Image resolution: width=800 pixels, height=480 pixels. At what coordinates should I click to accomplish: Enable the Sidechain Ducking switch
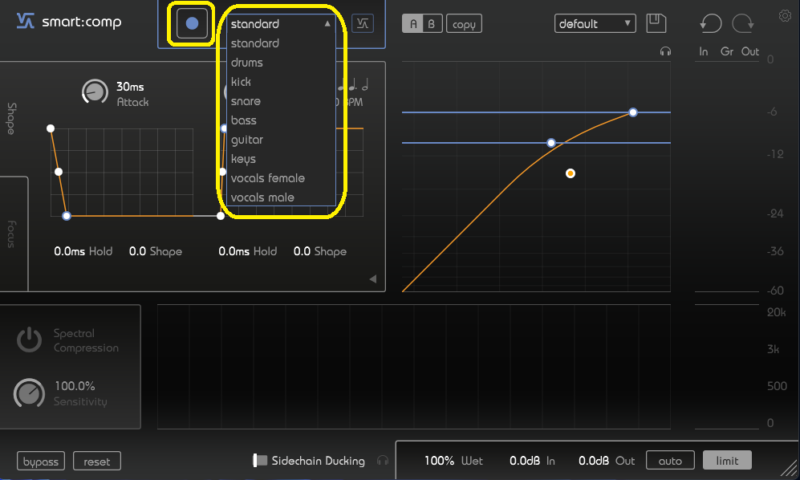[260, 461]
